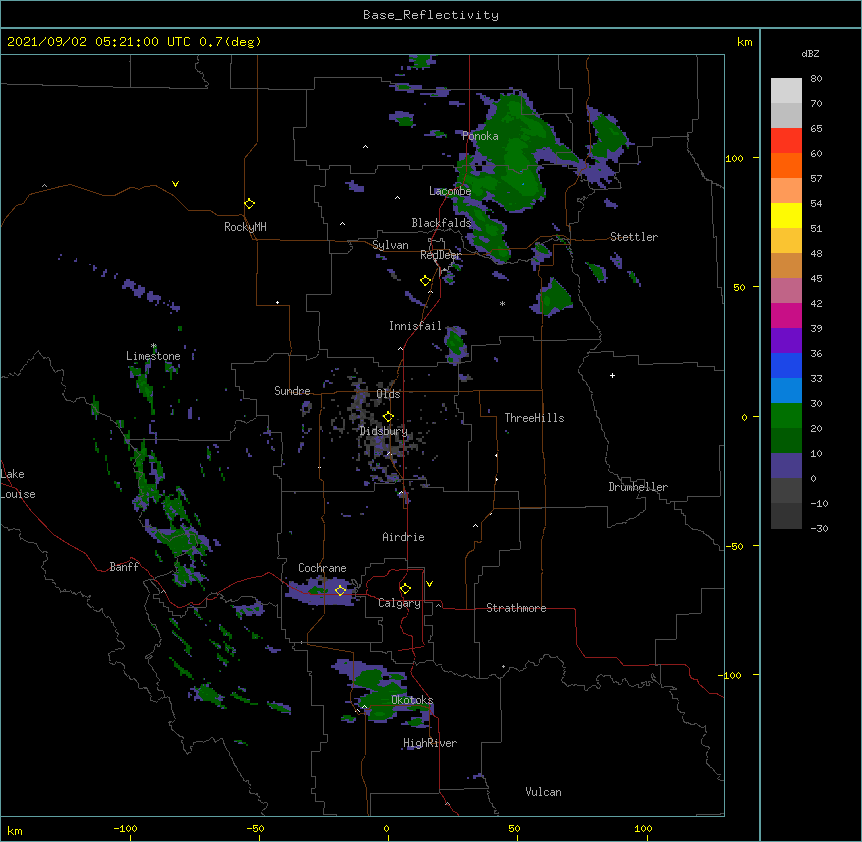The width and height of the screenshot is (862, 842).
Task: Click the Blackfalds label on map
Action: pyautogui.click(x=441, y=223)
